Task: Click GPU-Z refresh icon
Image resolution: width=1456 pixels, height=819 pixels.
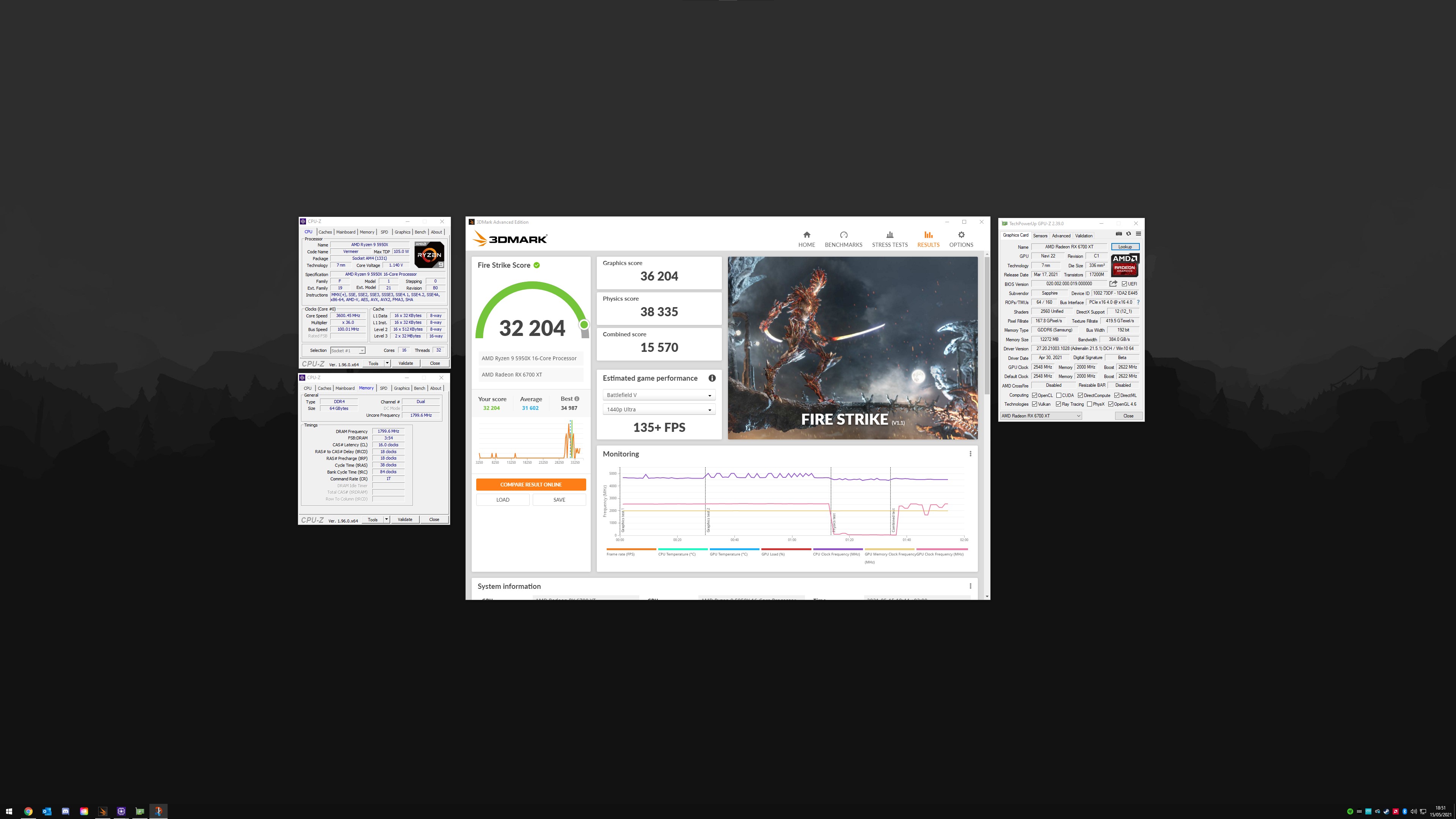Action: [1128, 234]
